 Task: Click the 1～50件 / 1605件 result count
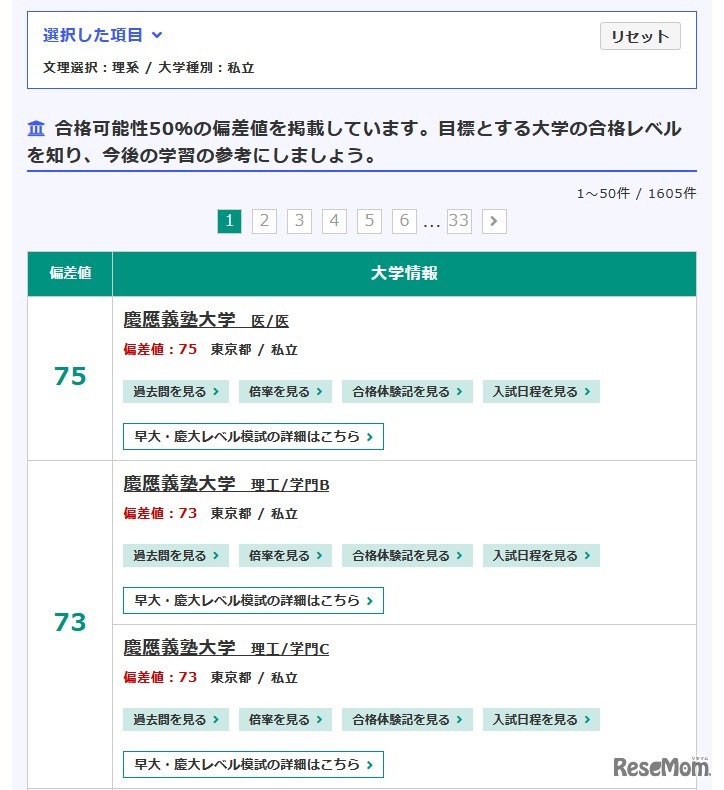[636, 193]
